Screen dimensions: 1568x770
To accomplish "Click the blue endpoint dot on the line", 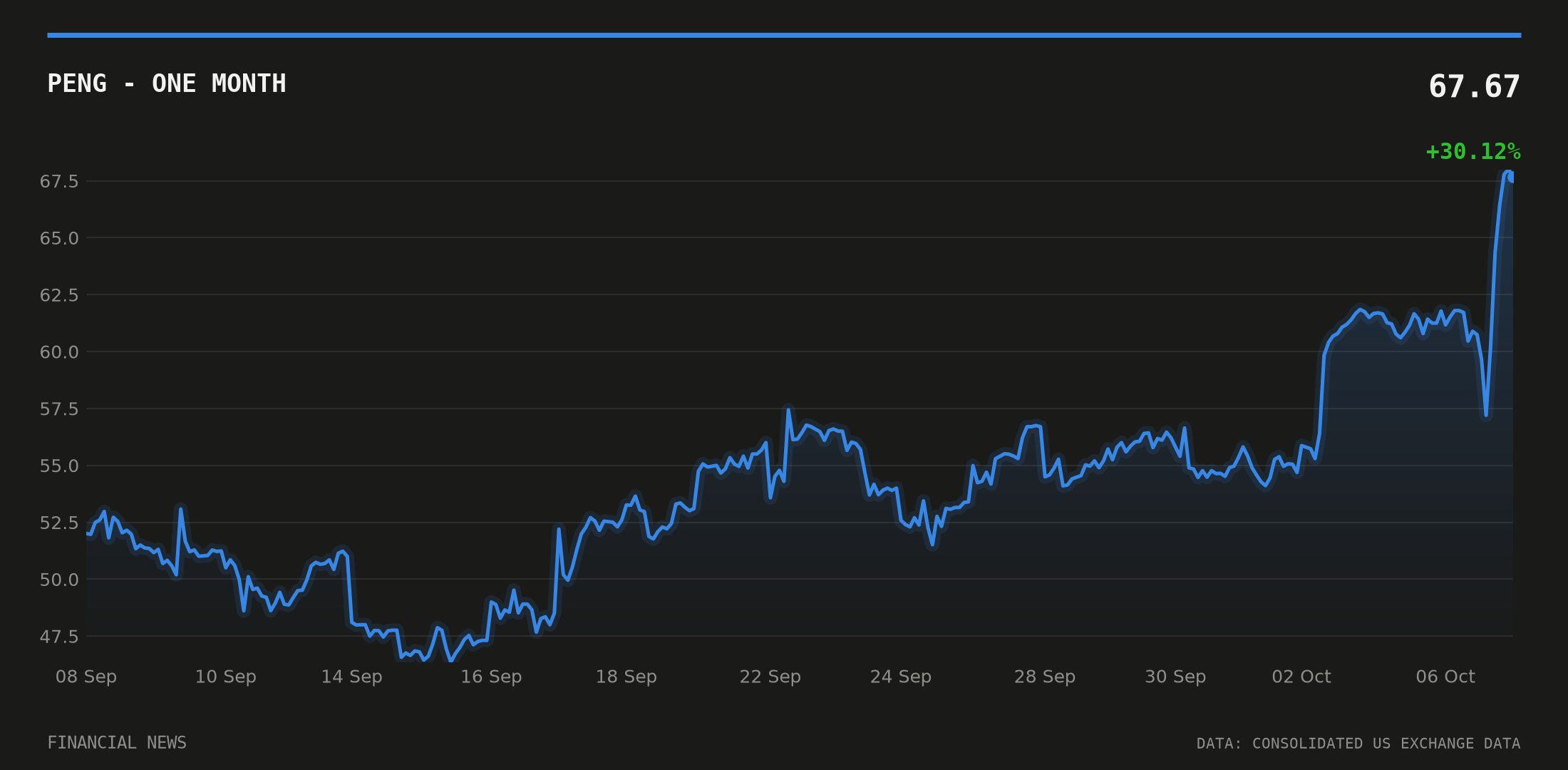I will [1512, 177].
